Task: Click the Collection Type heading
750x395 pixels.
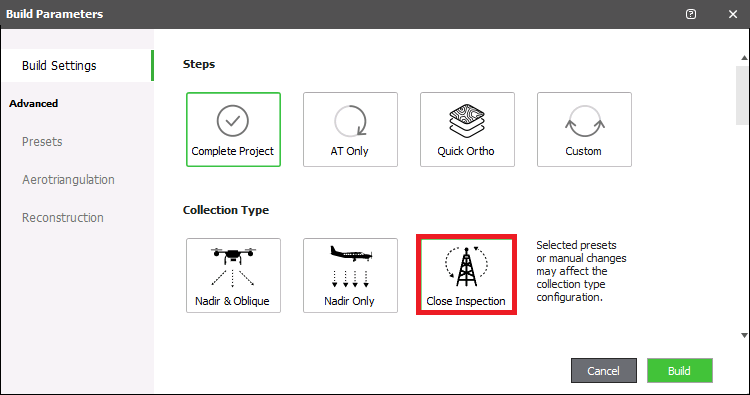Action: pos(226,210)
